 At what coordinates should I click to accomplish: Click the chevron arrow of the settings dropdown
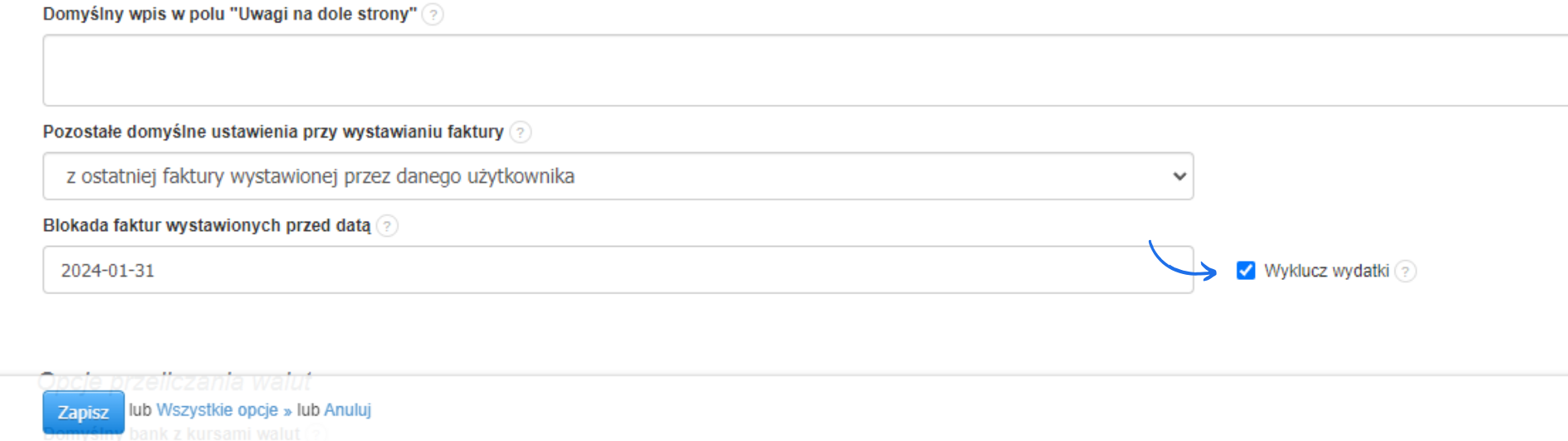point(1179,176)
